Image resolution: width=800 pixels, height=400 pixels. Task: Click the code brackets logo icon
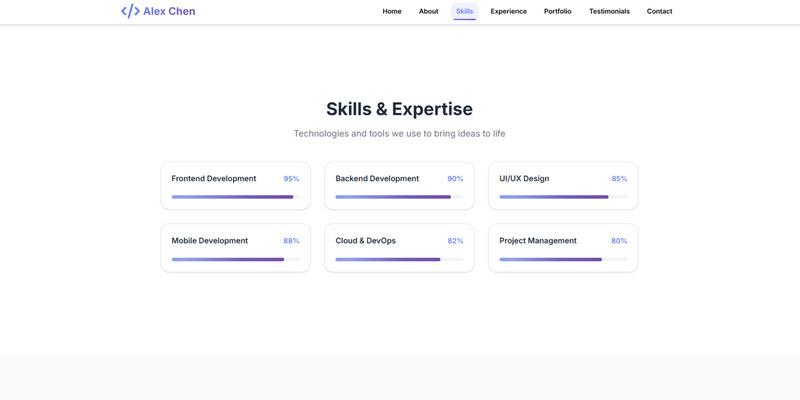(130, 11)
